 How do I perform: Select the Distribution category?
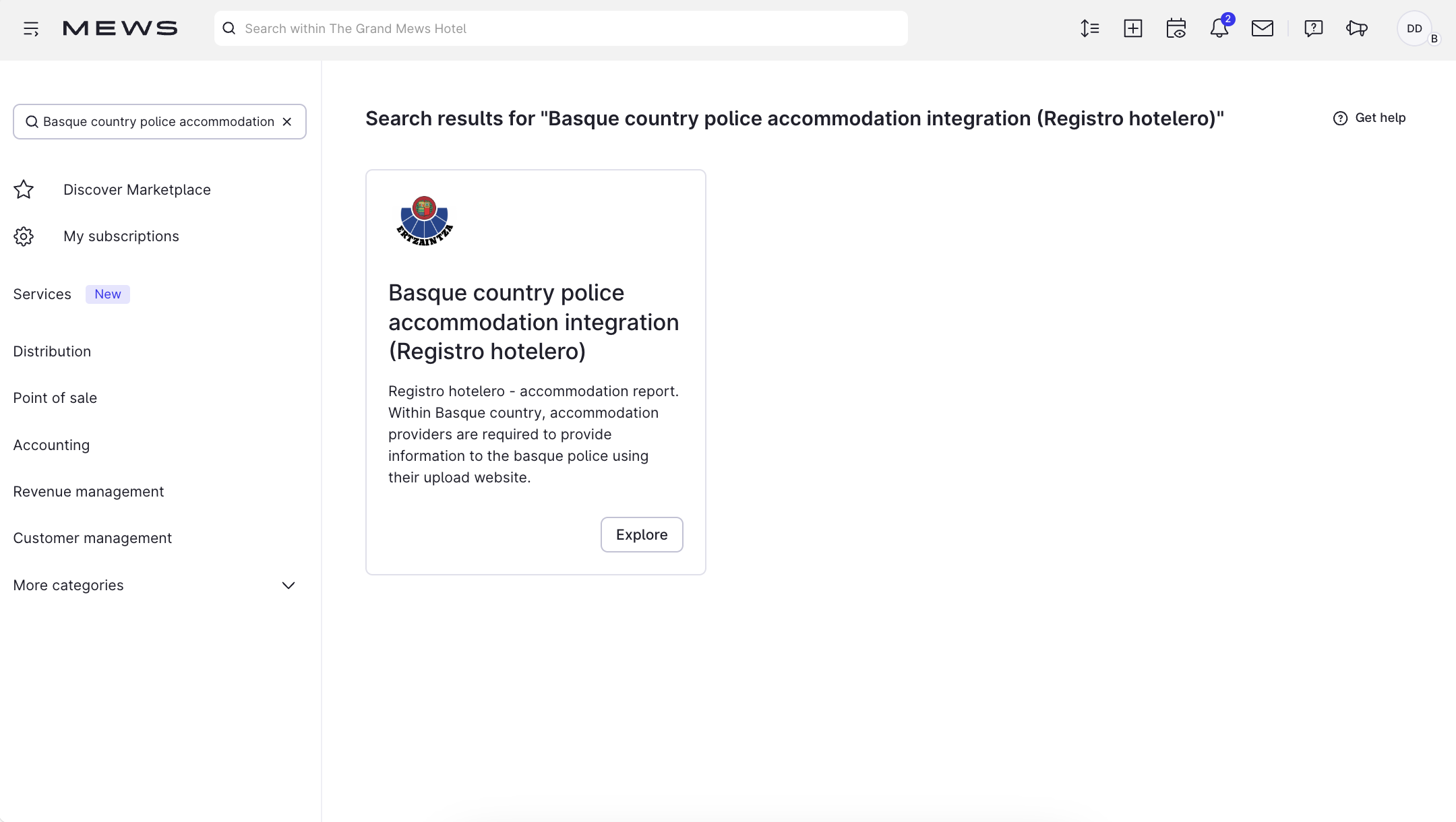(x=52, y=351)
